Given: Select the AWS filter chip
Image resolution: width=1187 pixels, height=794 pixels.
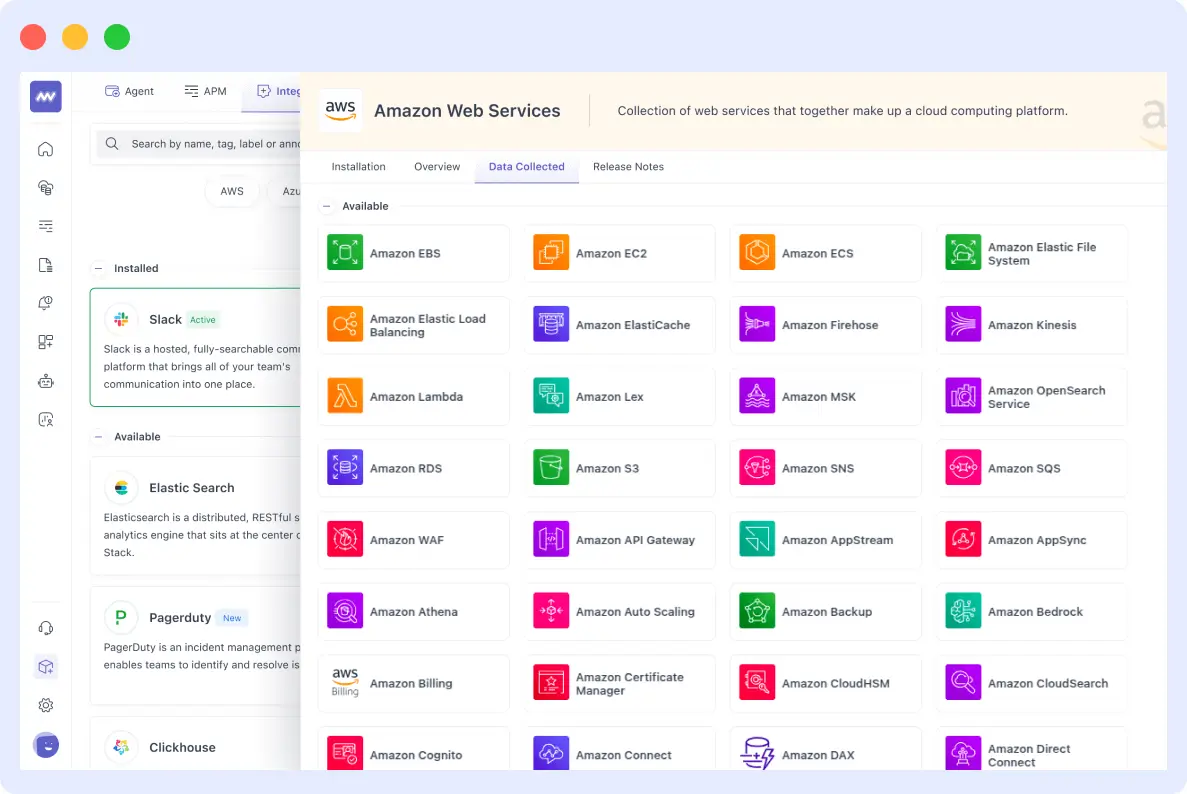Looking at the screenshot, I should click(x=232, y=191).
